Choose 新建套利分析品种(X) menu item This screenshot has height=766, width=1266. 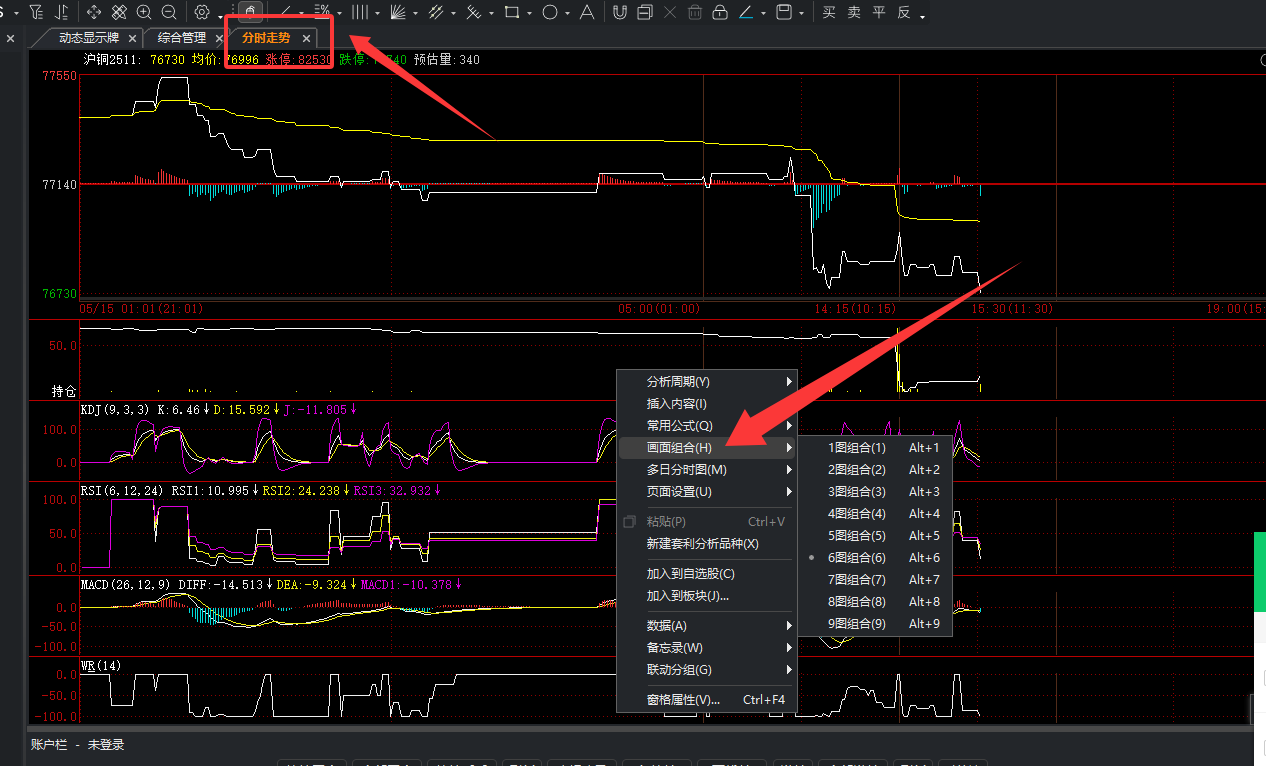707,543
